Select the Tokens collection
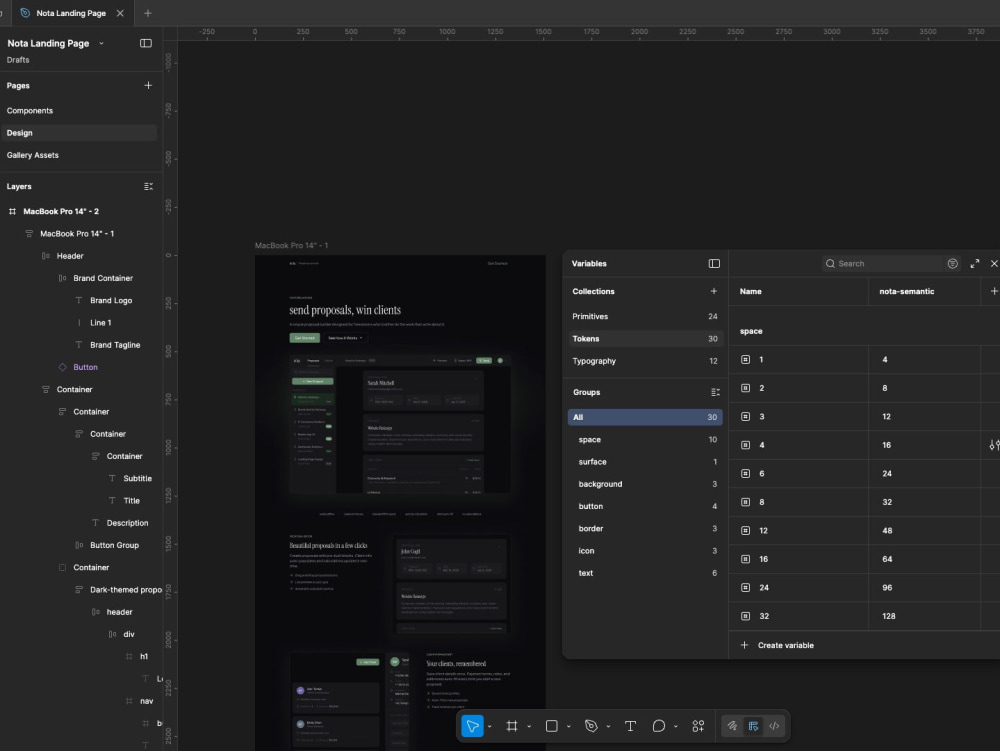Screen dimensions: 1000x751 pyautogui.click(x=645, y=339)
